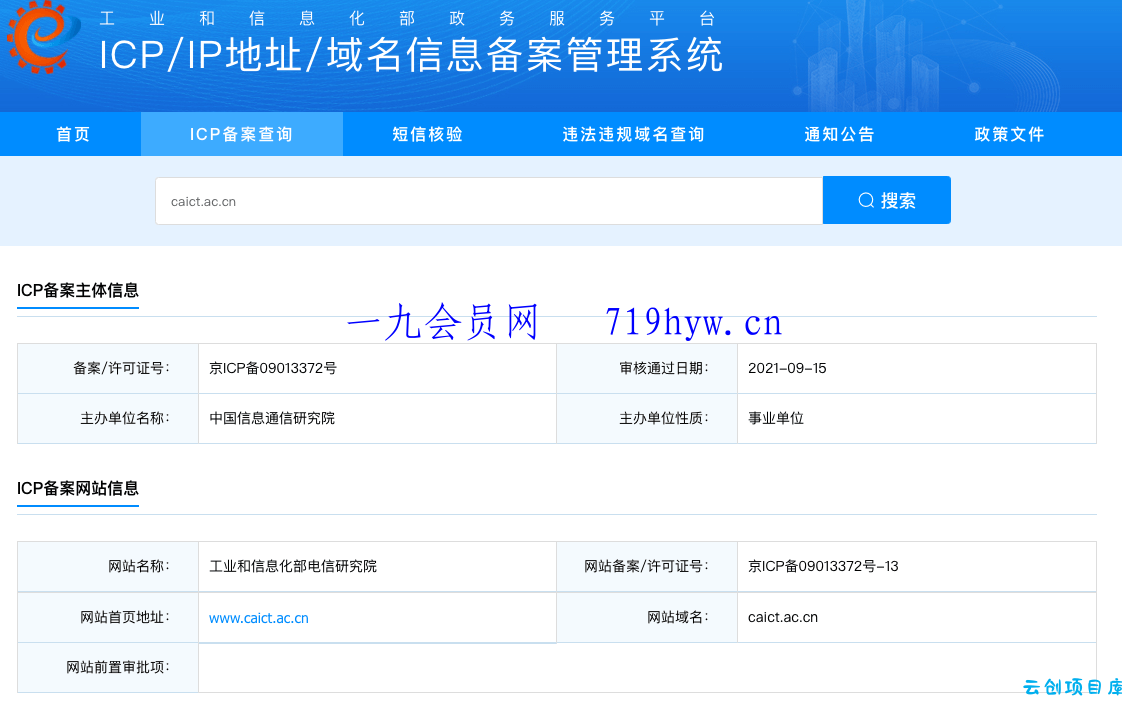The image size is (1122, 712).
Task: Click the 主办单位名称 label cell
Action: tap(108, 419)
